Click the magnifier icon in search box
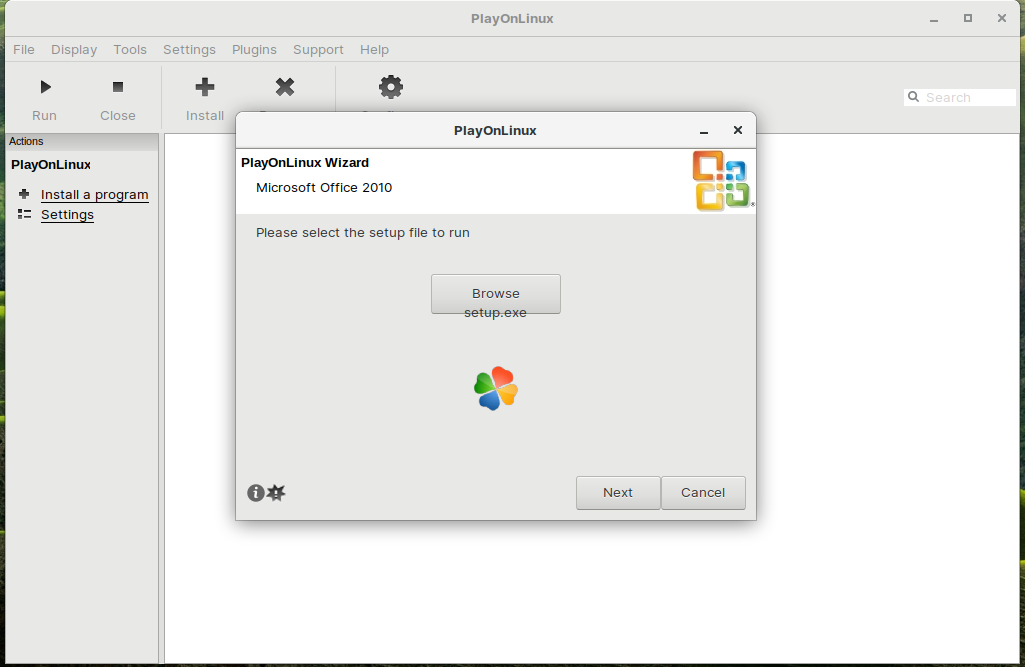 point(913,97)
